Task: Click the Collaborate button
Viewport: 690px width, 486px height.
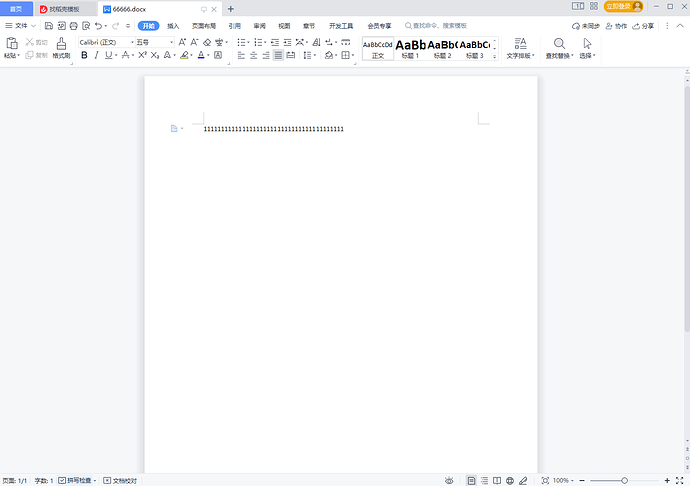Action: click(x=616, y=26)
